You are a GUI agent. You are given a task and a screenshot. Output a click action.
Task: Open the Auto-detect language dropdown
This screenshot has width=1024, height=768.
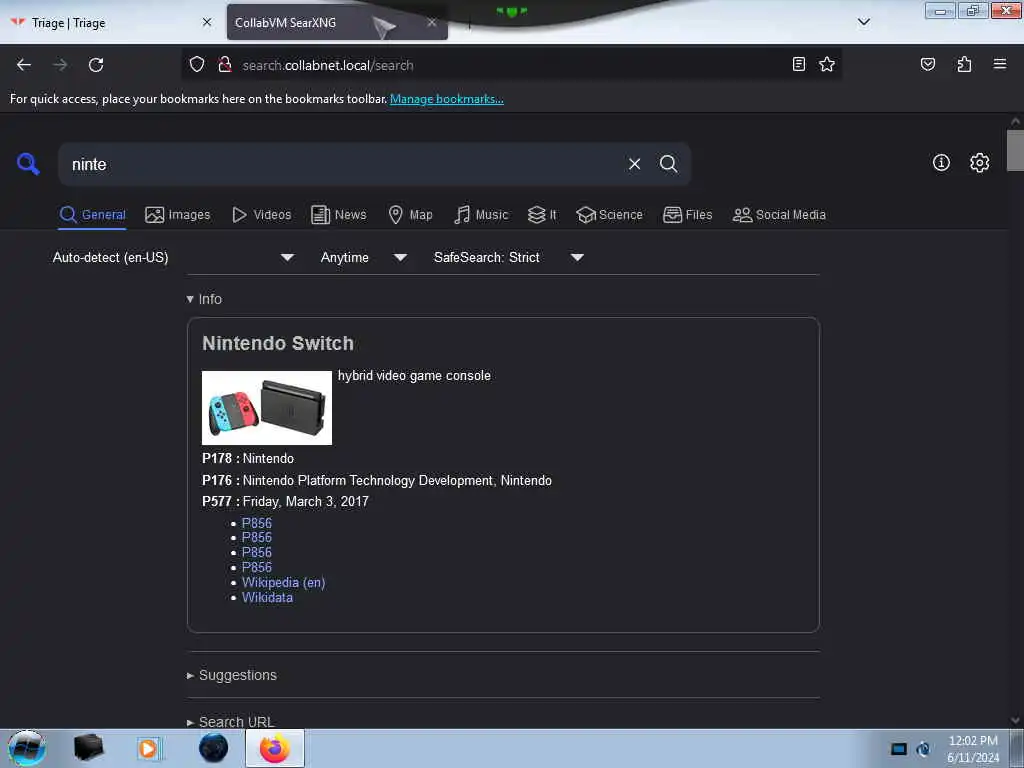coord(173,257)
